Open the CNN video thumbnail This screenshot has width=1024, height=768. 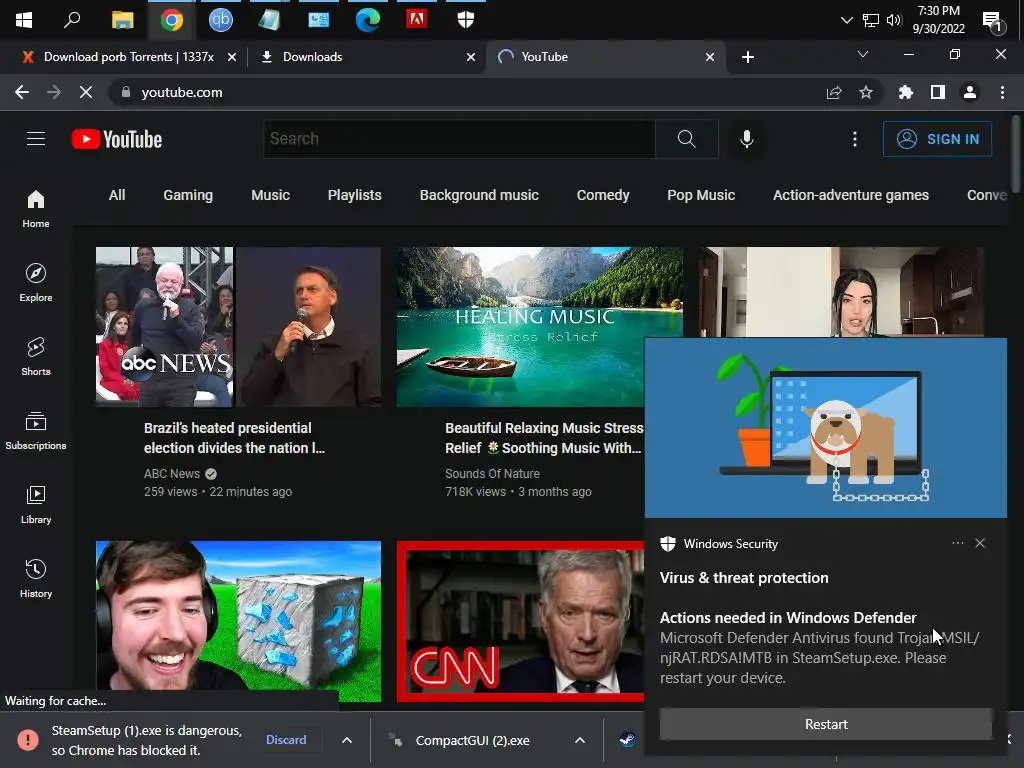[520, 621]
